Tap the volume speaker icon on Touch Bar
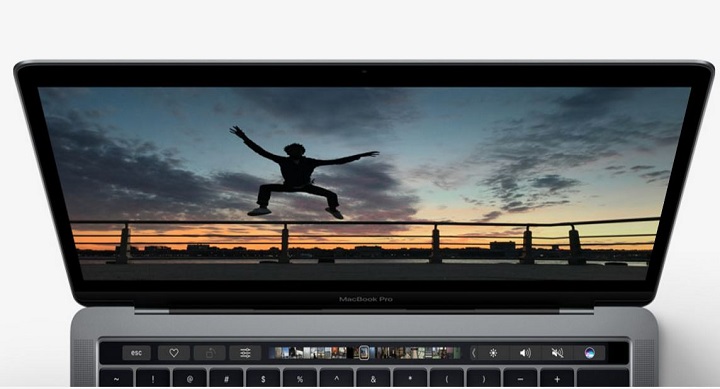Screen dimensions: 720x389 (x=525, y=353)
